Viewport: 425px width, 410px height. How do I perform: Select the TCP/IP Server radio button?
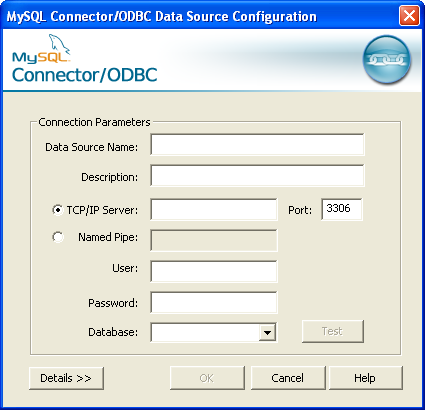pos(58,210)
